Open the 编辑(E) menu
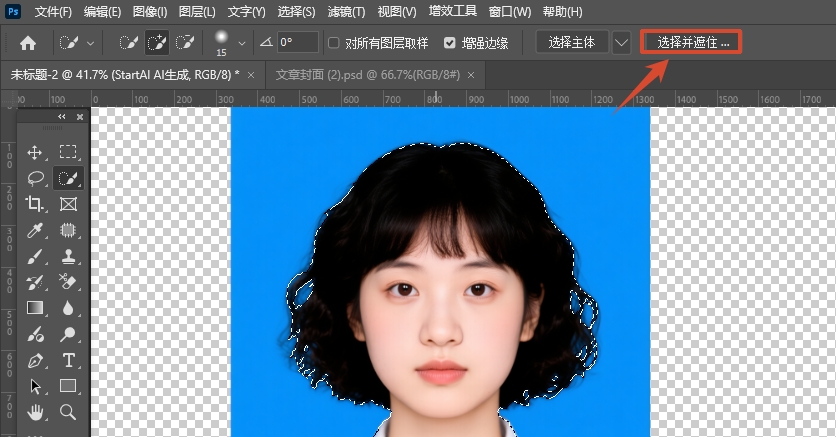 click(102, 11)
